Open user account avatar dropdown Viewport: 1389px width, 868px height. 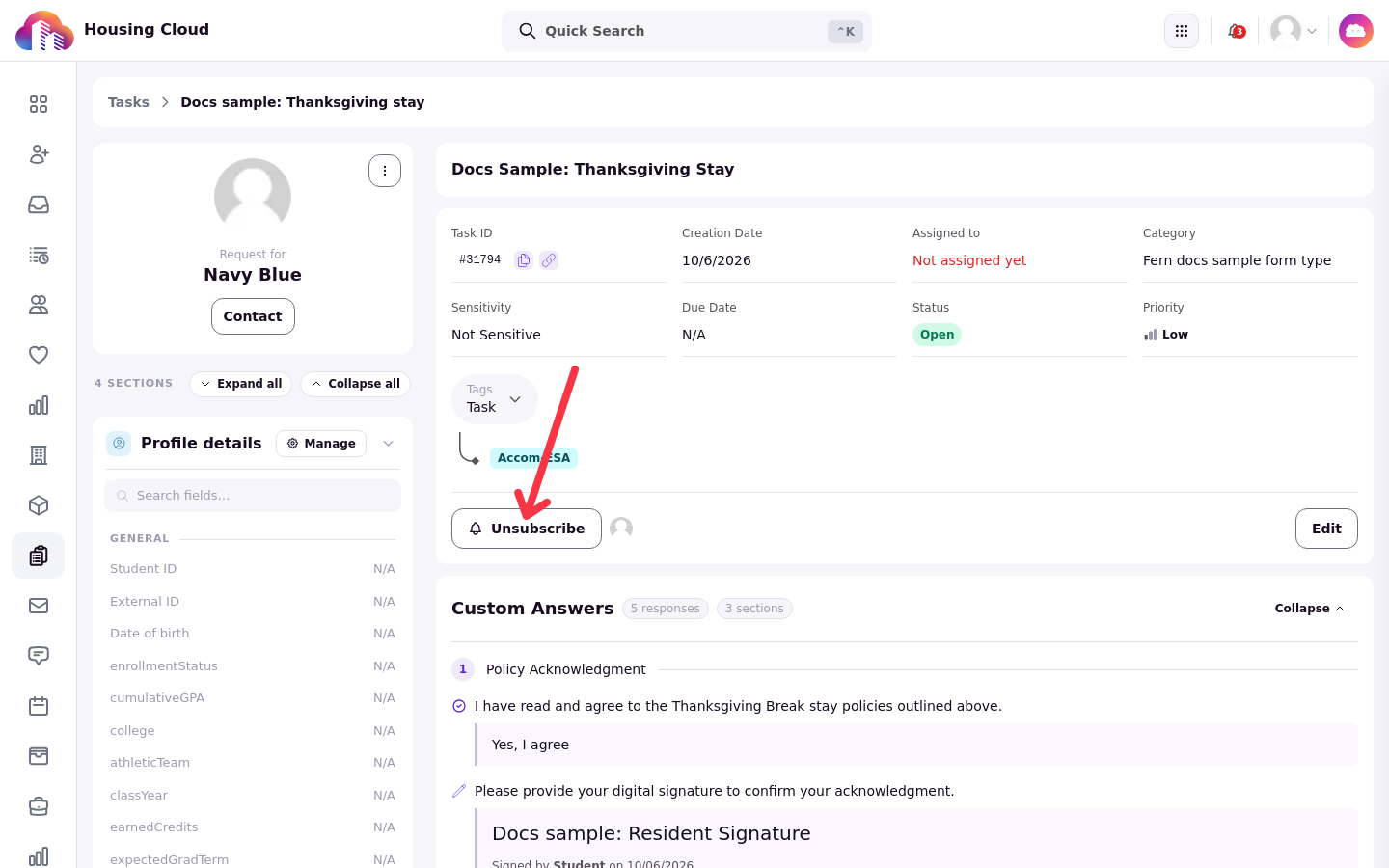pyautogui.click(x=1294, y=31)
